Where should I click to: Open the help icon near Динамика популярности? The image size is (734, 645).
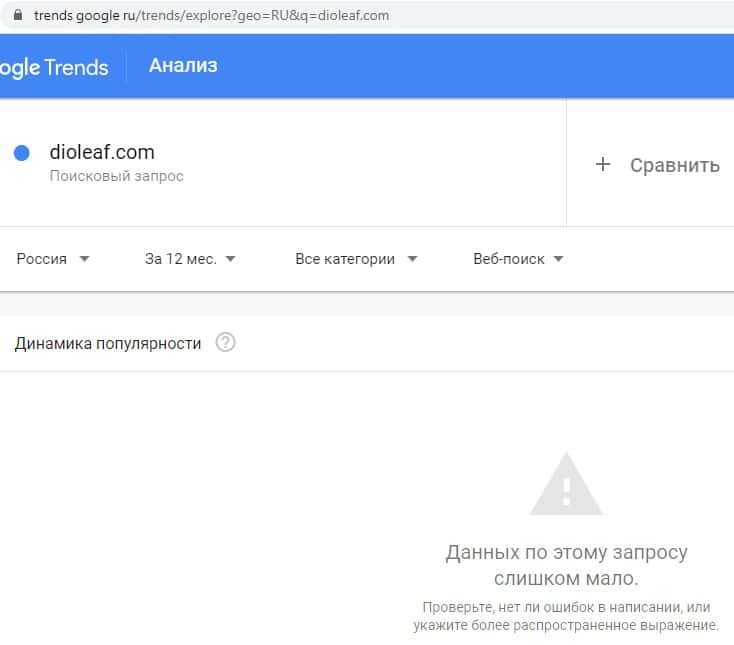pyautogui.click(x=225, y=343)
